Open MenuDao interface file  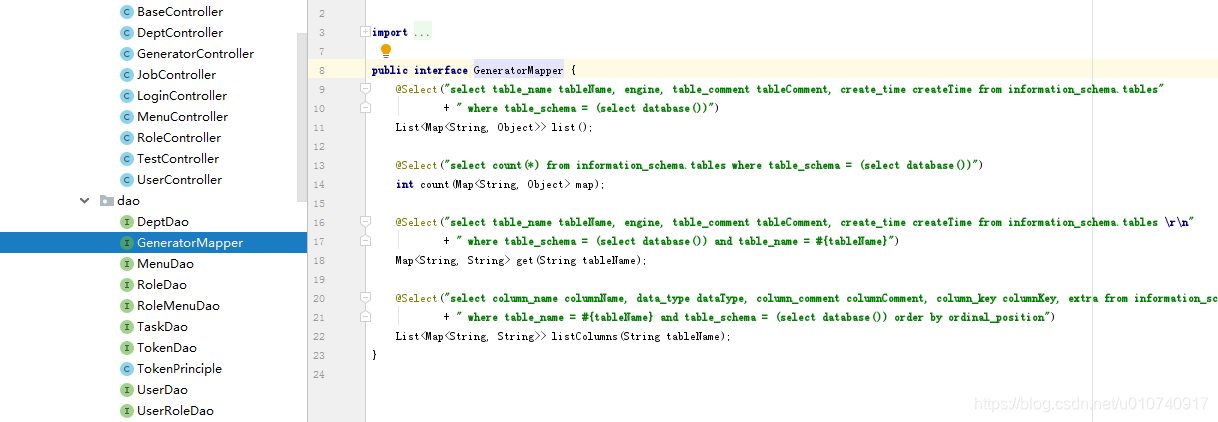point(165,264)
